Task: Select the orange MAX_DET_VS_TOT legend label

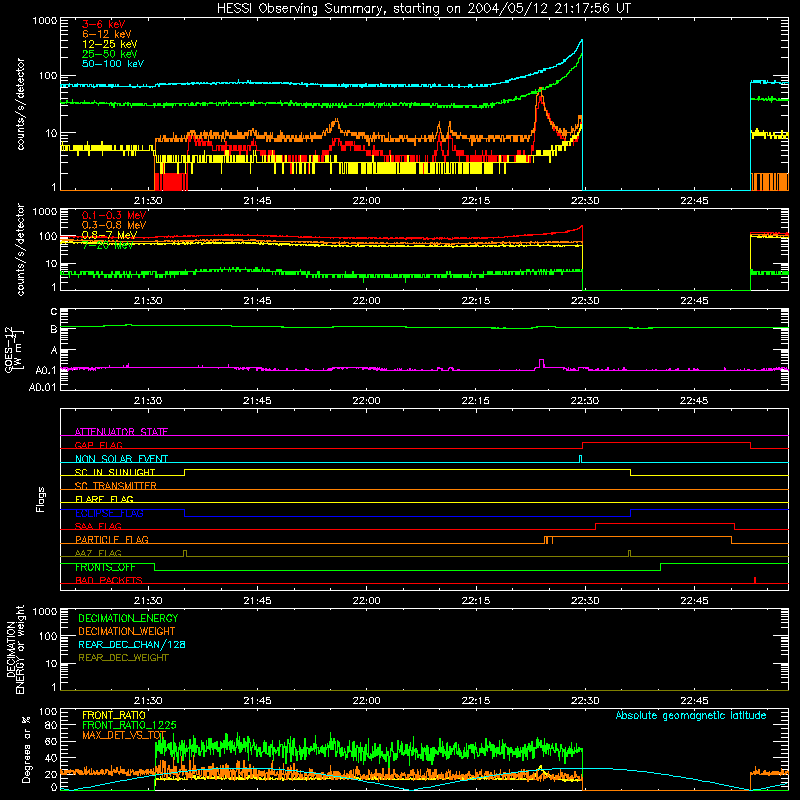Action: click(x=124, y=735)
